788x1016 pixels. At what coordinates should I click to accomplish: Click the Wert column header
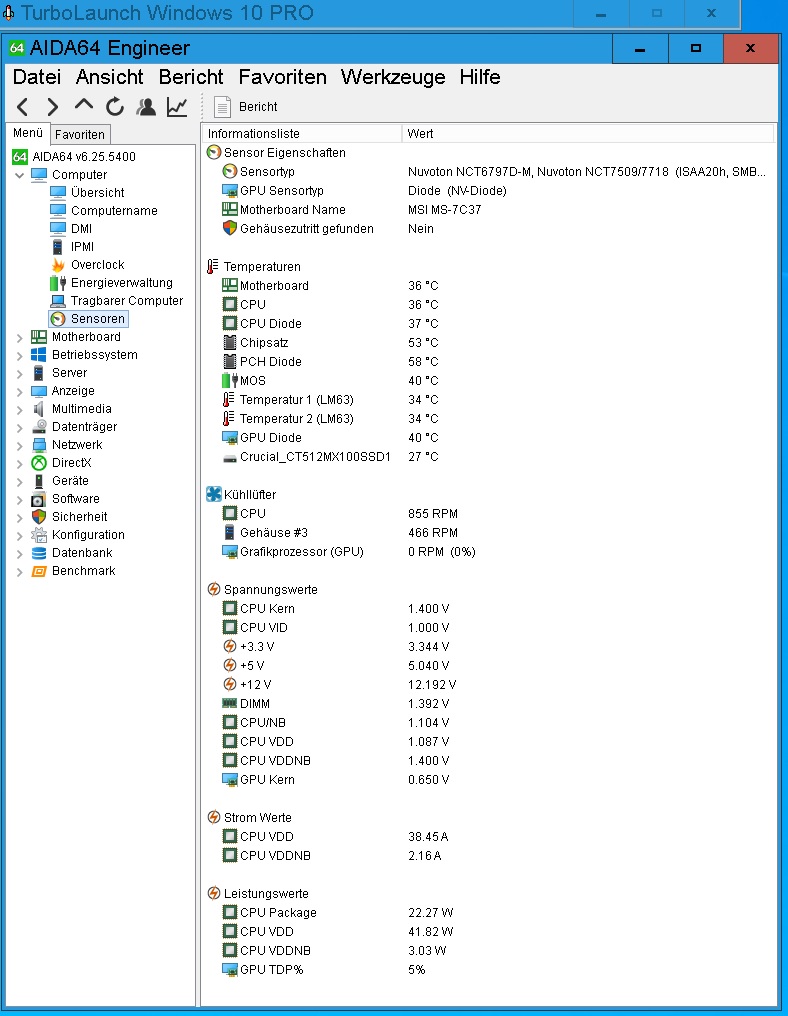[588, 133]
